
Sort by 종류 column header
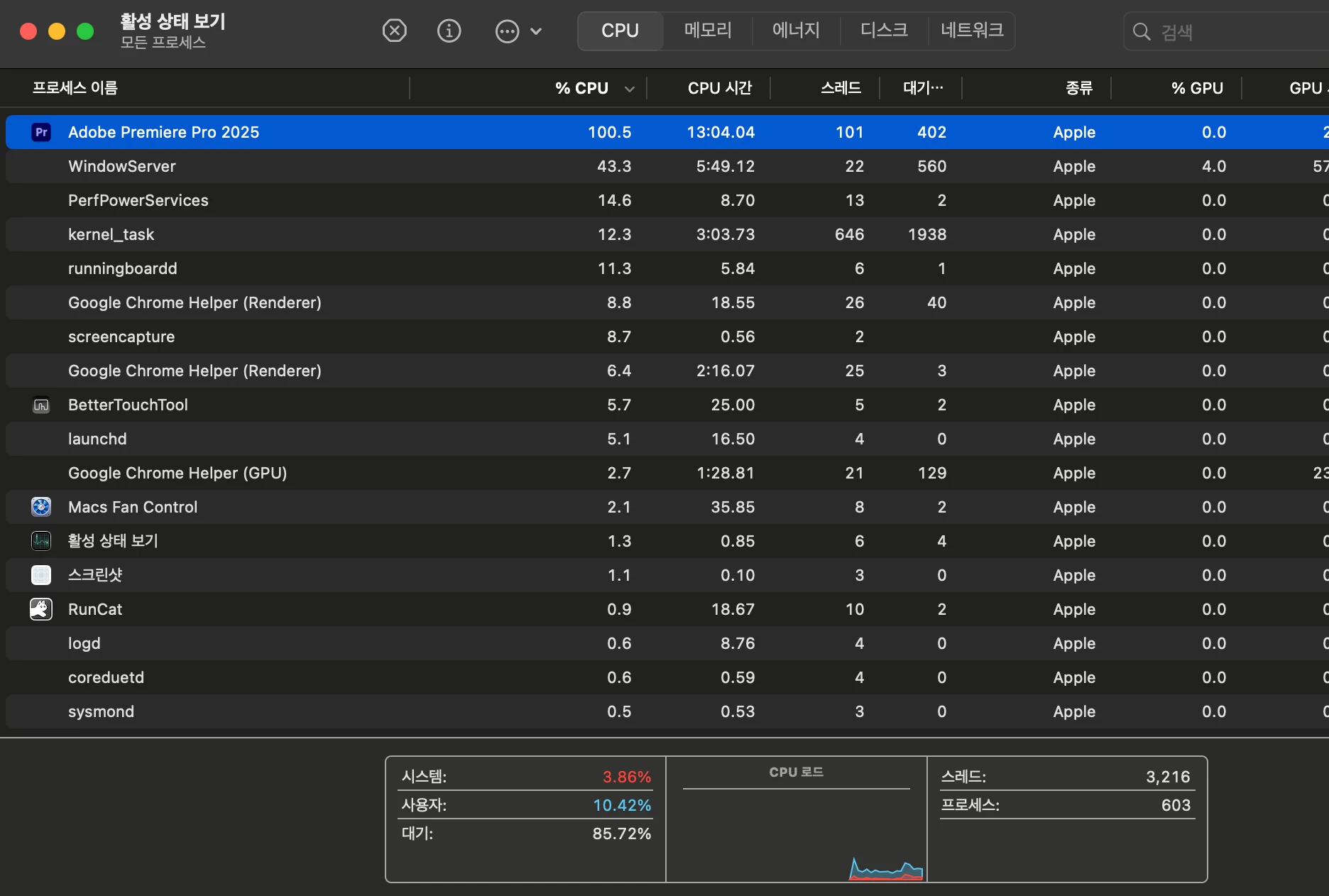tap(1079, 88)
